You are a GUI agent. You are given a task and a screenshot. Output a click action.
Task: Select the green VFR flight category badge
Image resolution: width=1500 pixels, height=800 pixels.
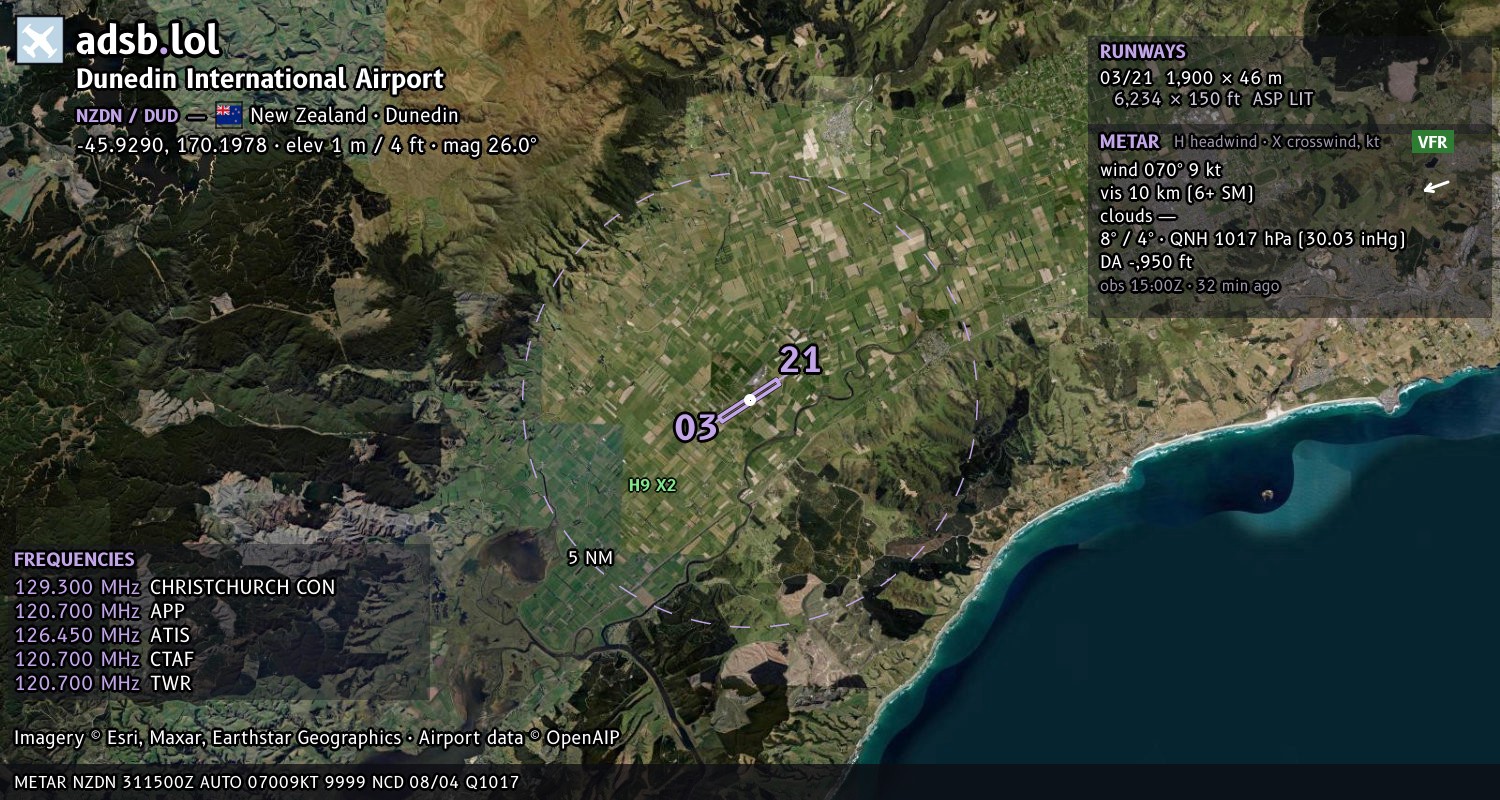(1432, 142)
